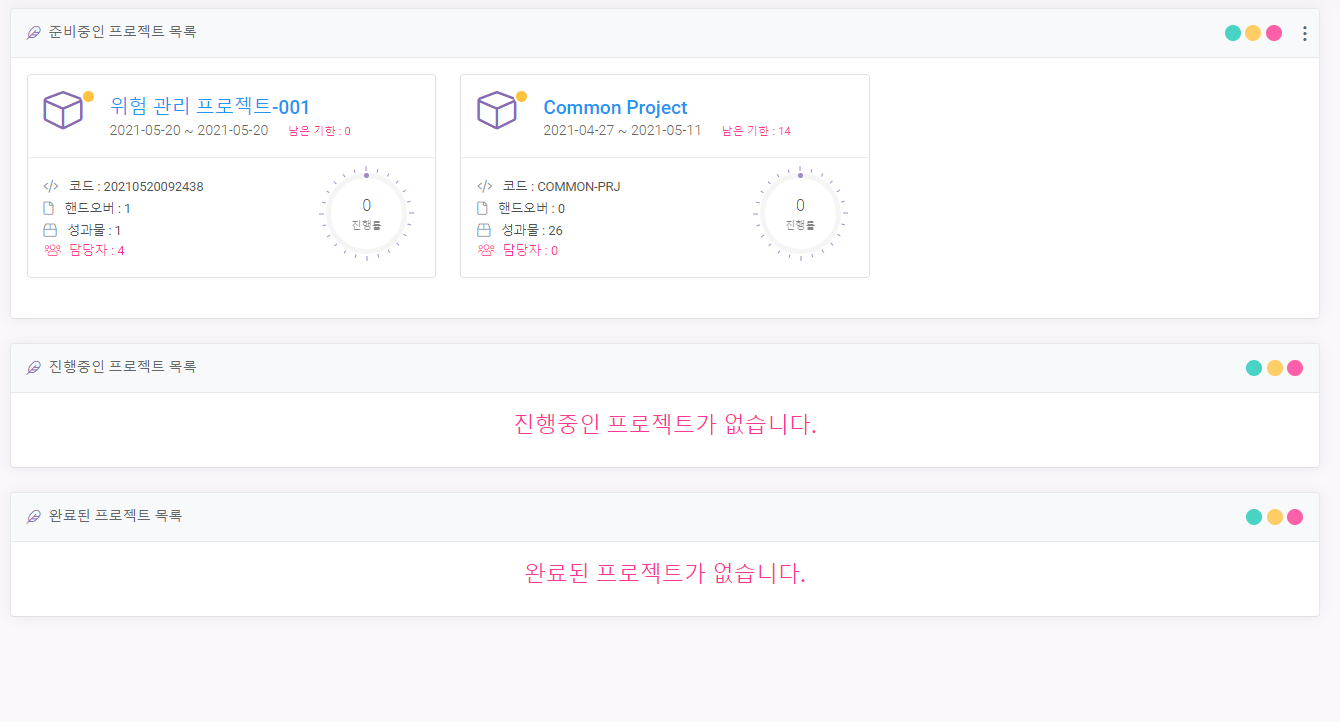Click 성과물 box icon in Common Project card
This screenshot has height=722, width=1340.
pyautogui.click(x=484, y=230)
